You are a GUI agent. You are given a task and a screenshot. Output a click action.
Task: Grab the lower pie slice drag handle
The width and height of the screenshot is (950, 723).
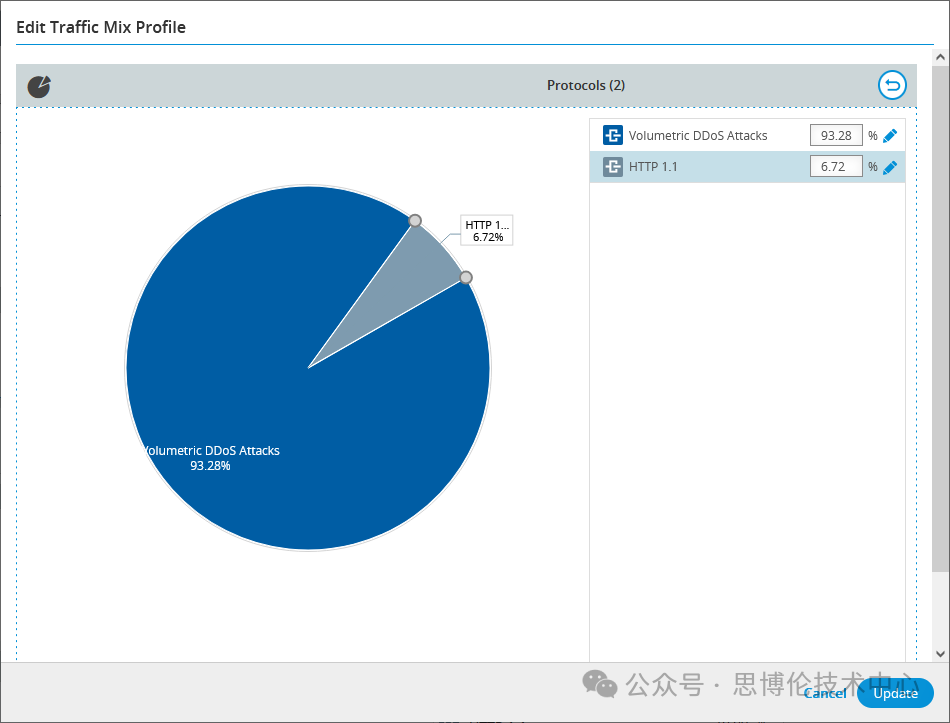pyautogui.click(x=465, y=277)
